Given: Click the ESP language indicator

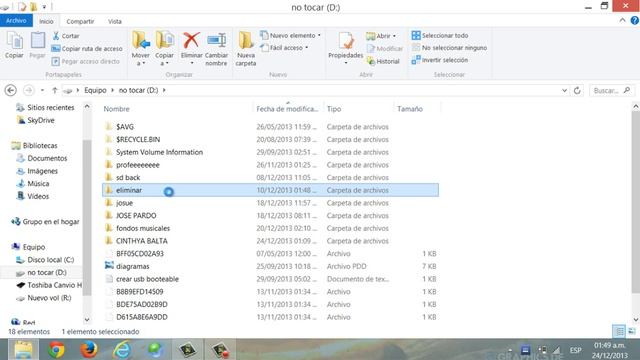Looking at the screenshot, I should click(x=576, y=350).
